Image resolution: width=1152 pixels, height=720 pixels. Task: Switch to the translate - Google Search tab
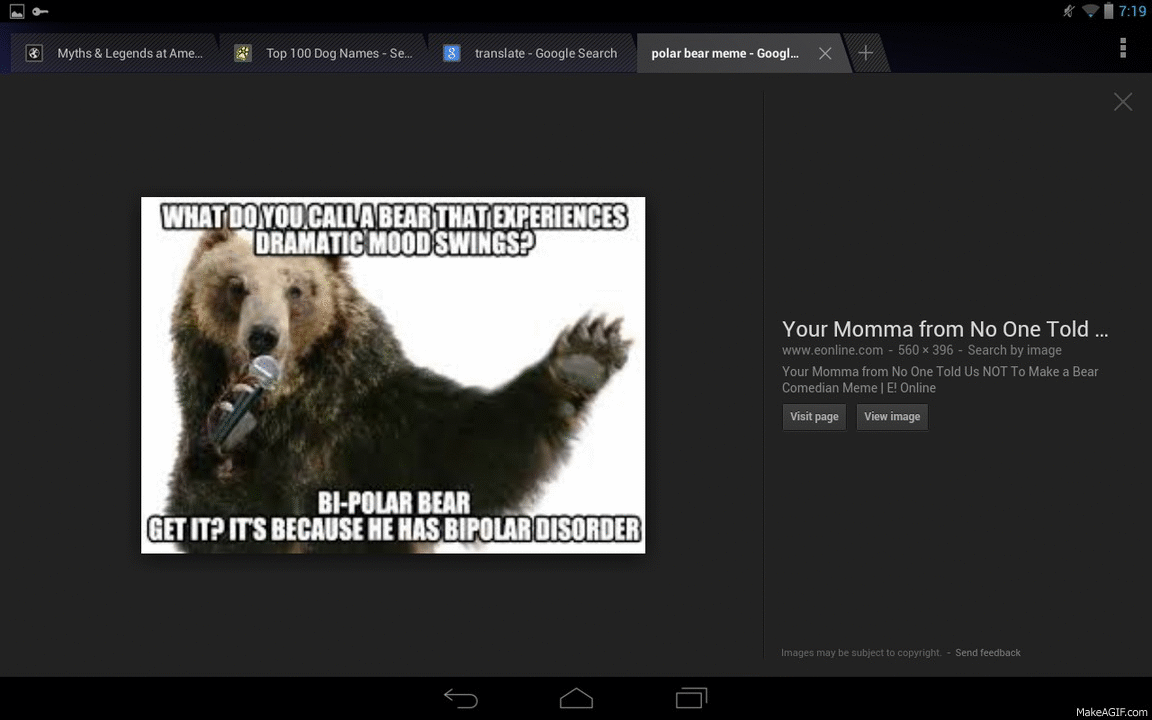[x=545, y=54]
